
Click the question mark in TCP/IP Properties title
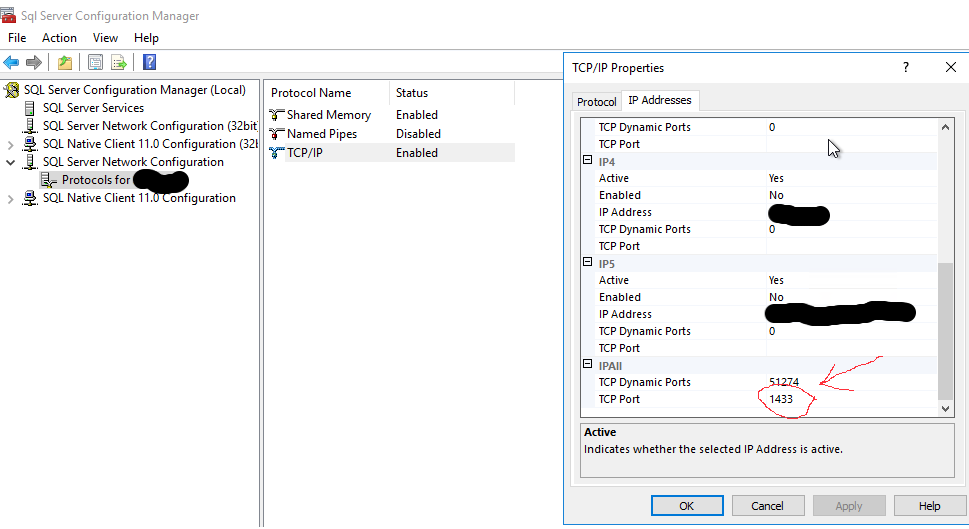[x=905, y=67]
